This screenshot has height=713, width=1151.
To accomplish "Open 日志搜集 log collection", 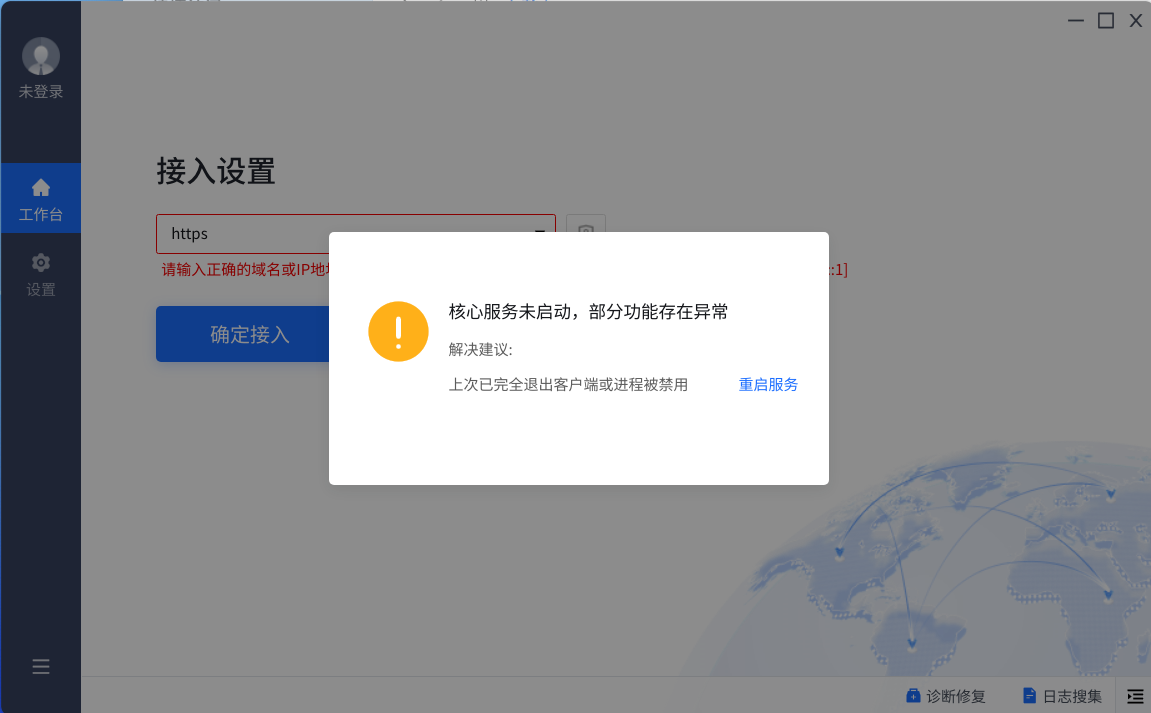I will [x=1062, y=696].
